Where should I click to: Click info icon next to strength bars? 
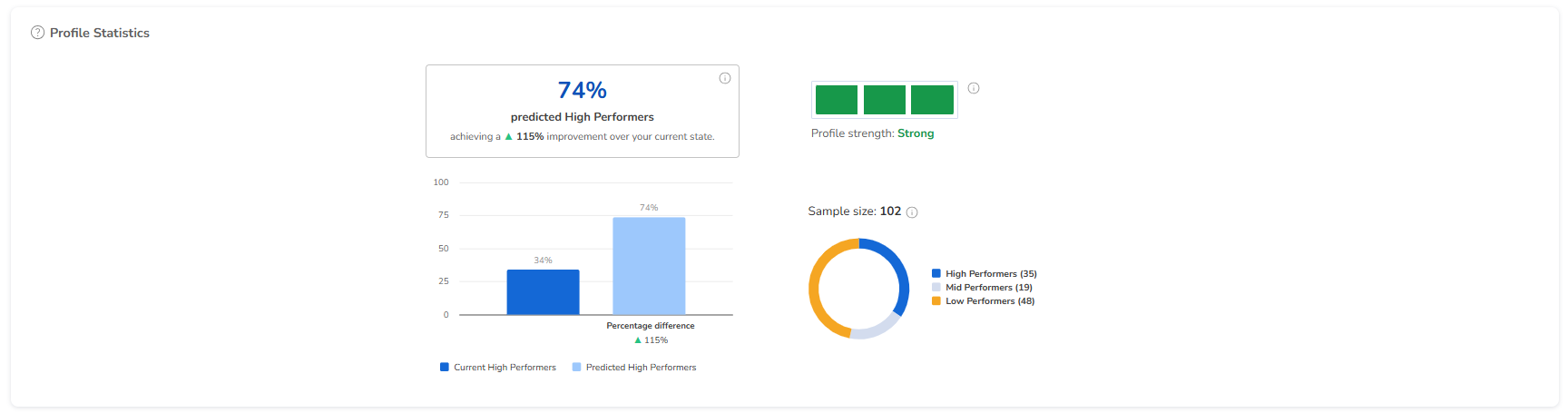974,88
